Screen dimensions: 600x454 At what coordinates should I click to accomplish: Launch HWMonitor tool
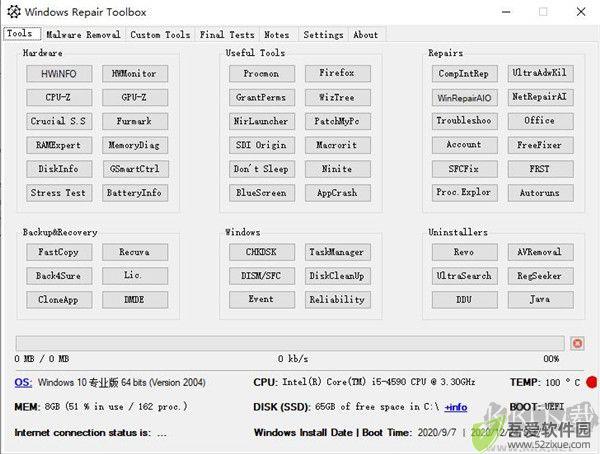135,73
